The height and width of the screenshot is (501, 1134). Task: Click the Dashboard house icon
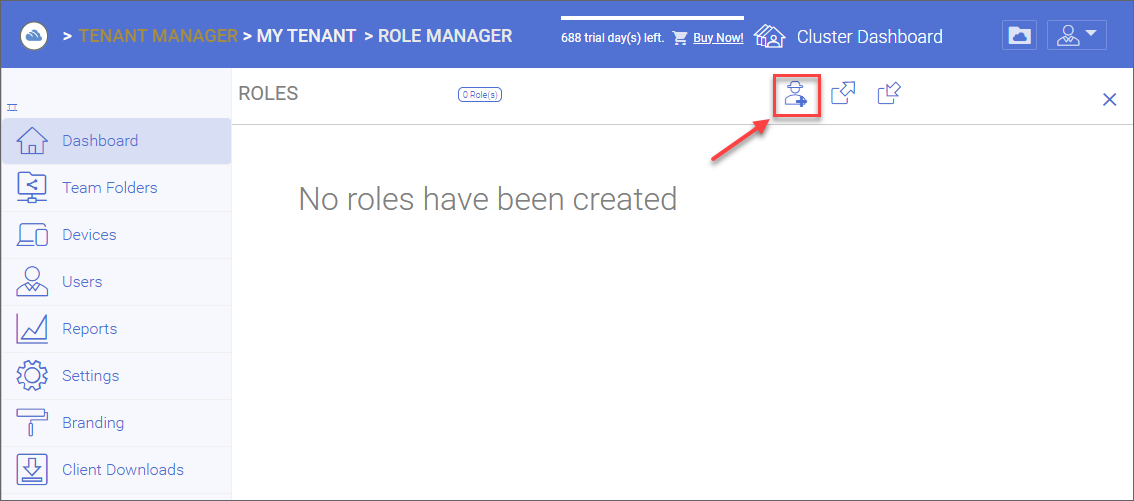pyautogui.click(x=32, y=140)
